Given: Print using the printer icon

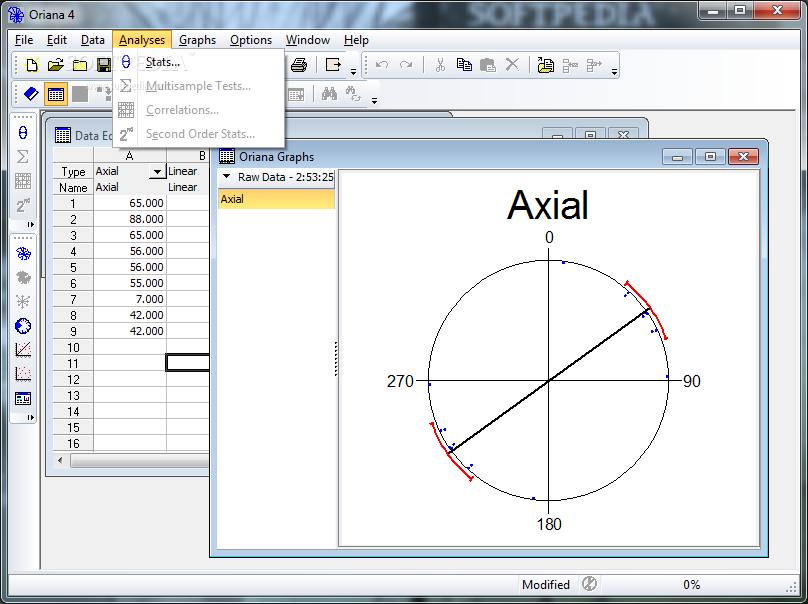Looking at the screenshot, I should pyautogui.click(x=299, y=65).
